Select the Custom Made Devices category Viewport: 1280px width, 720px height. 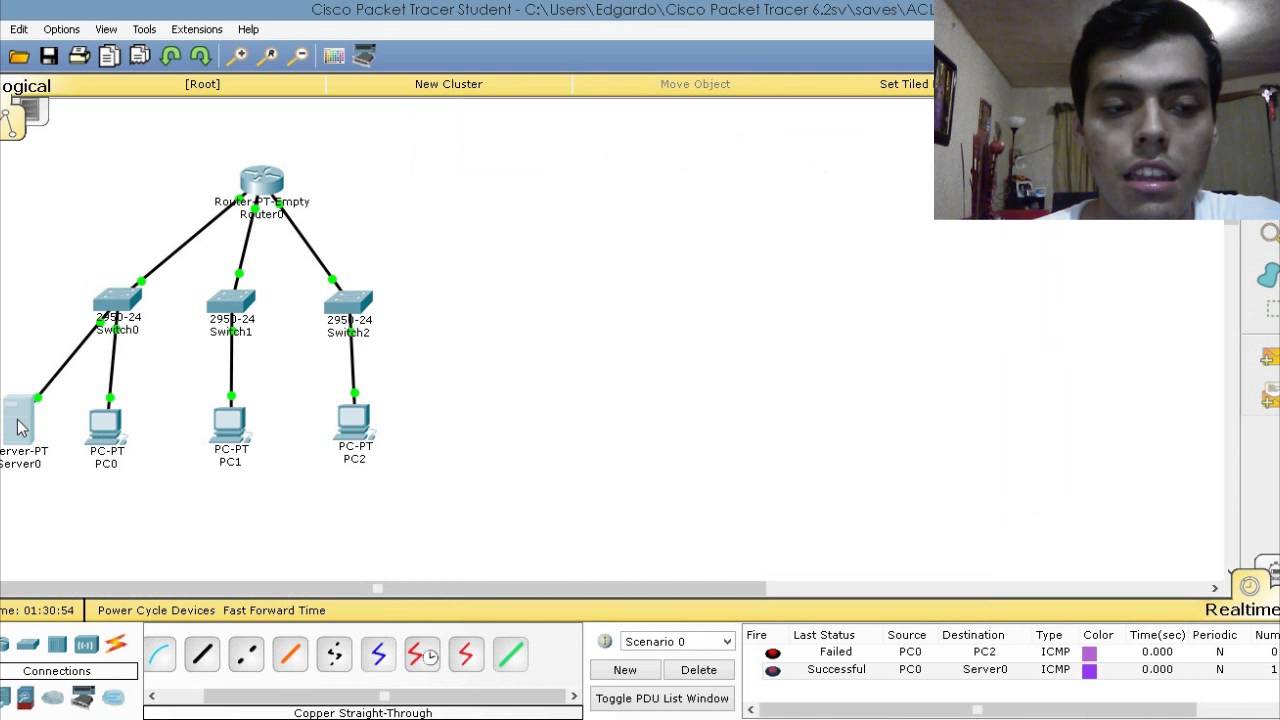click(x=83, y=697)
